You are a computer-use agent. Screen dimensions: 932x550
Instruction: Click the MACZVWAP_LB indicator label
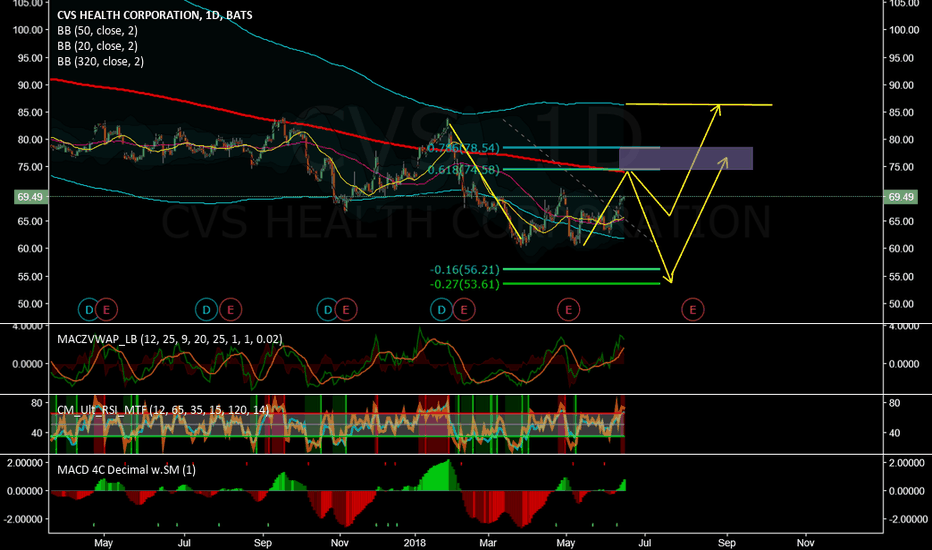[169, 339]
